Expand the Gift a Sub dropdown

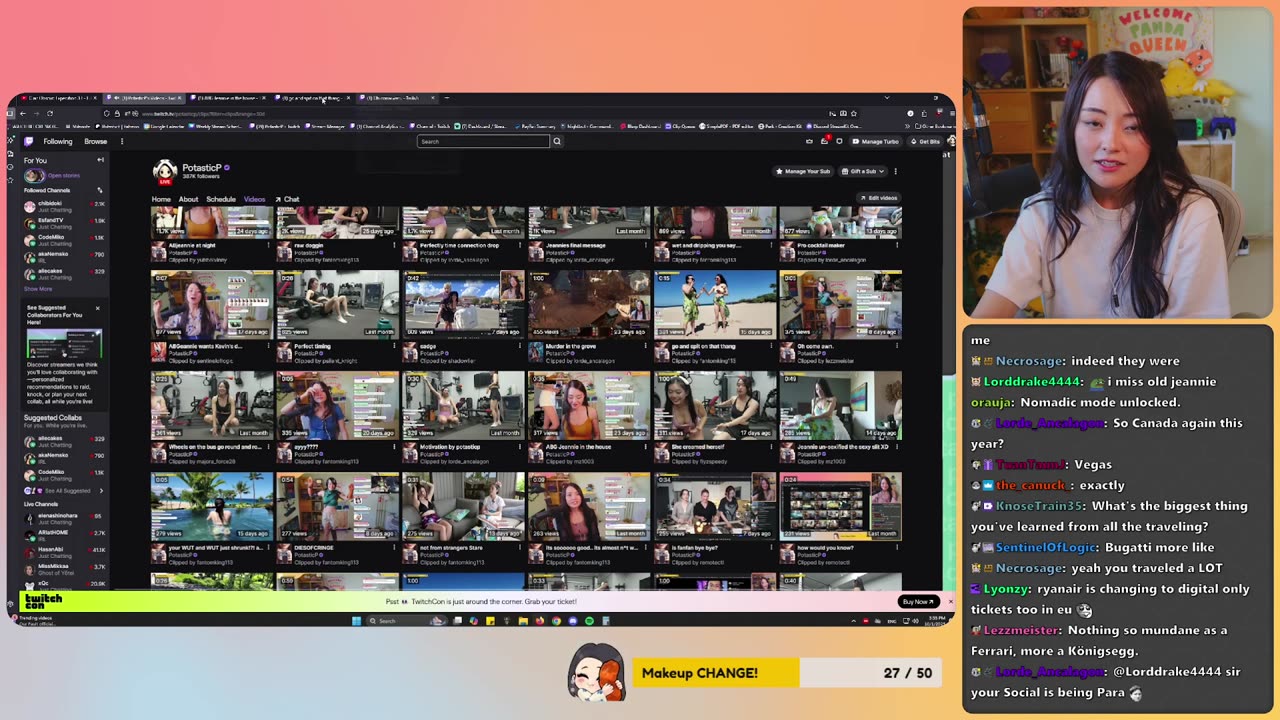coord(883,171)
